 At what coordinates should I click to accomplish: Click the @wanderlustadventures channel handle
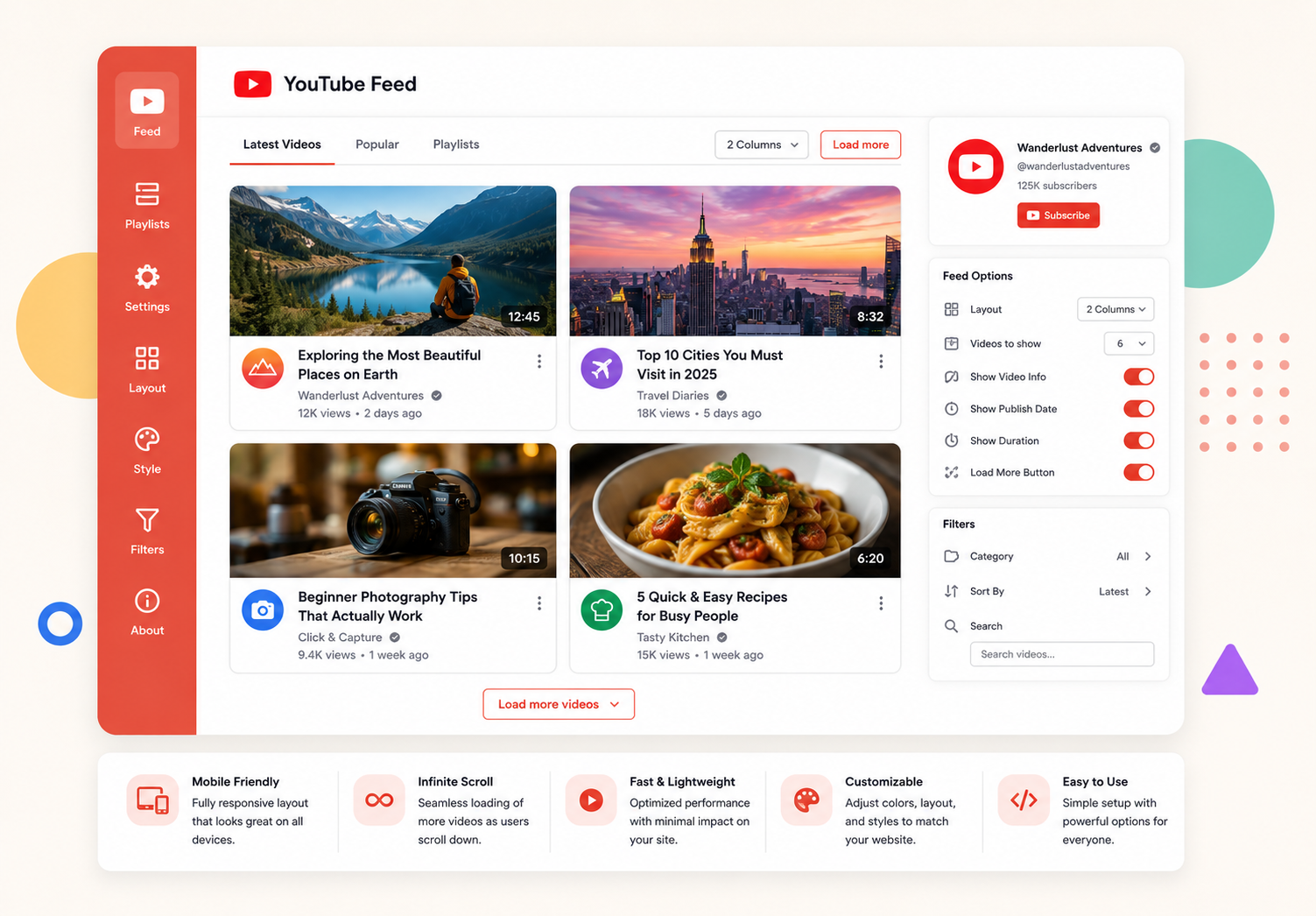tap(1073, 166)
